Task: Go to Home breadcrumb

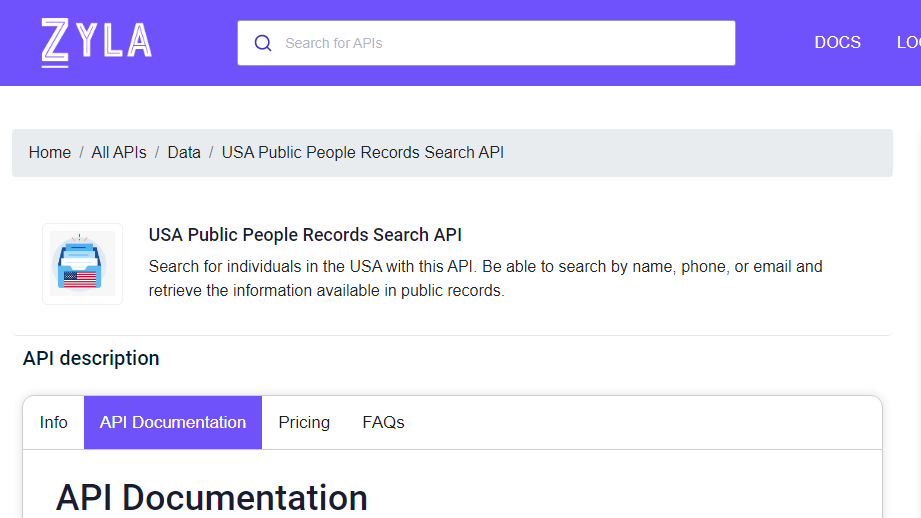Action: point(50,153)
